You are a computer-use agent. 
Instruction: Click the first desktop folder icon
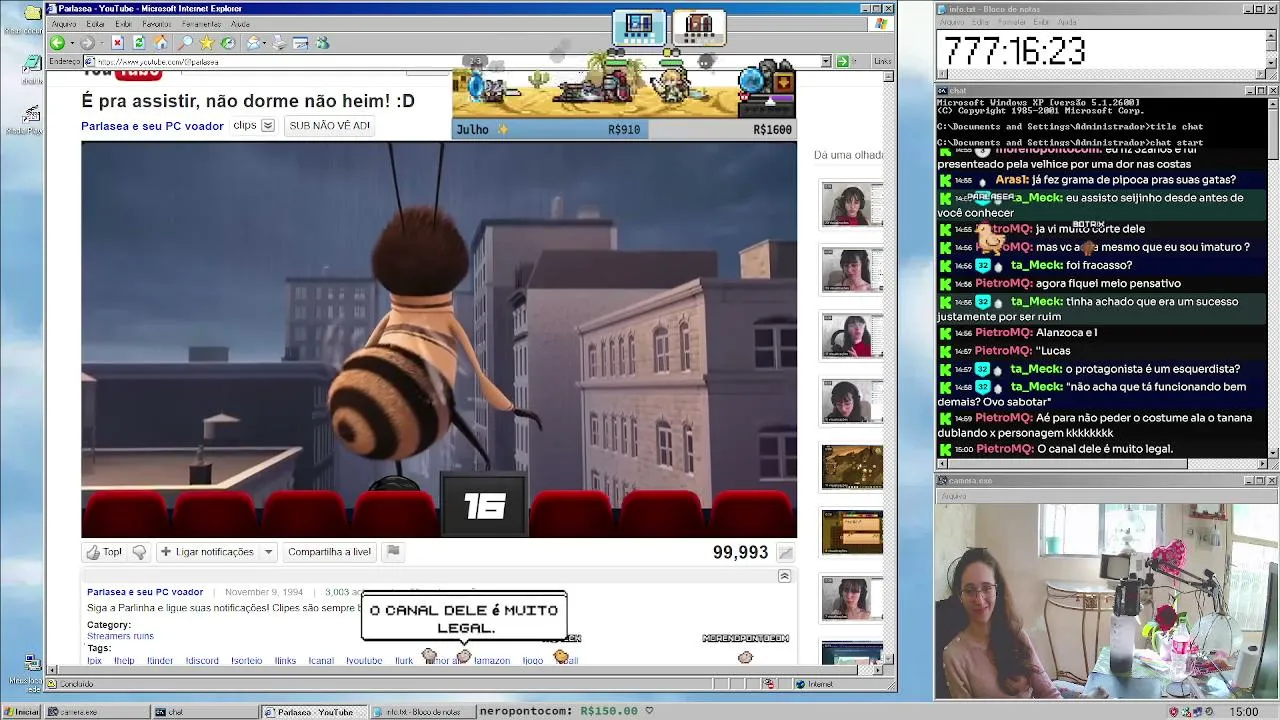[x=31, y=14]
